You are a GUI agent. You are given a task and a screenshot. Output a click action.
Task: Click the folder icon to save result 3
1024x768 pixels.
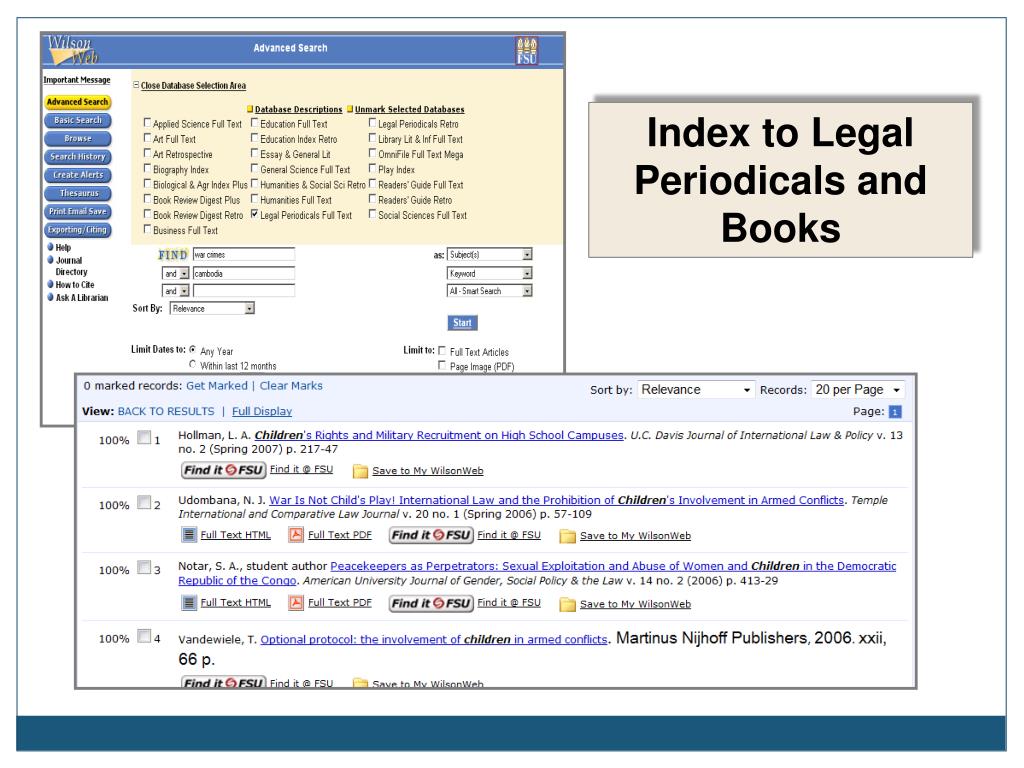click(568, 604)
